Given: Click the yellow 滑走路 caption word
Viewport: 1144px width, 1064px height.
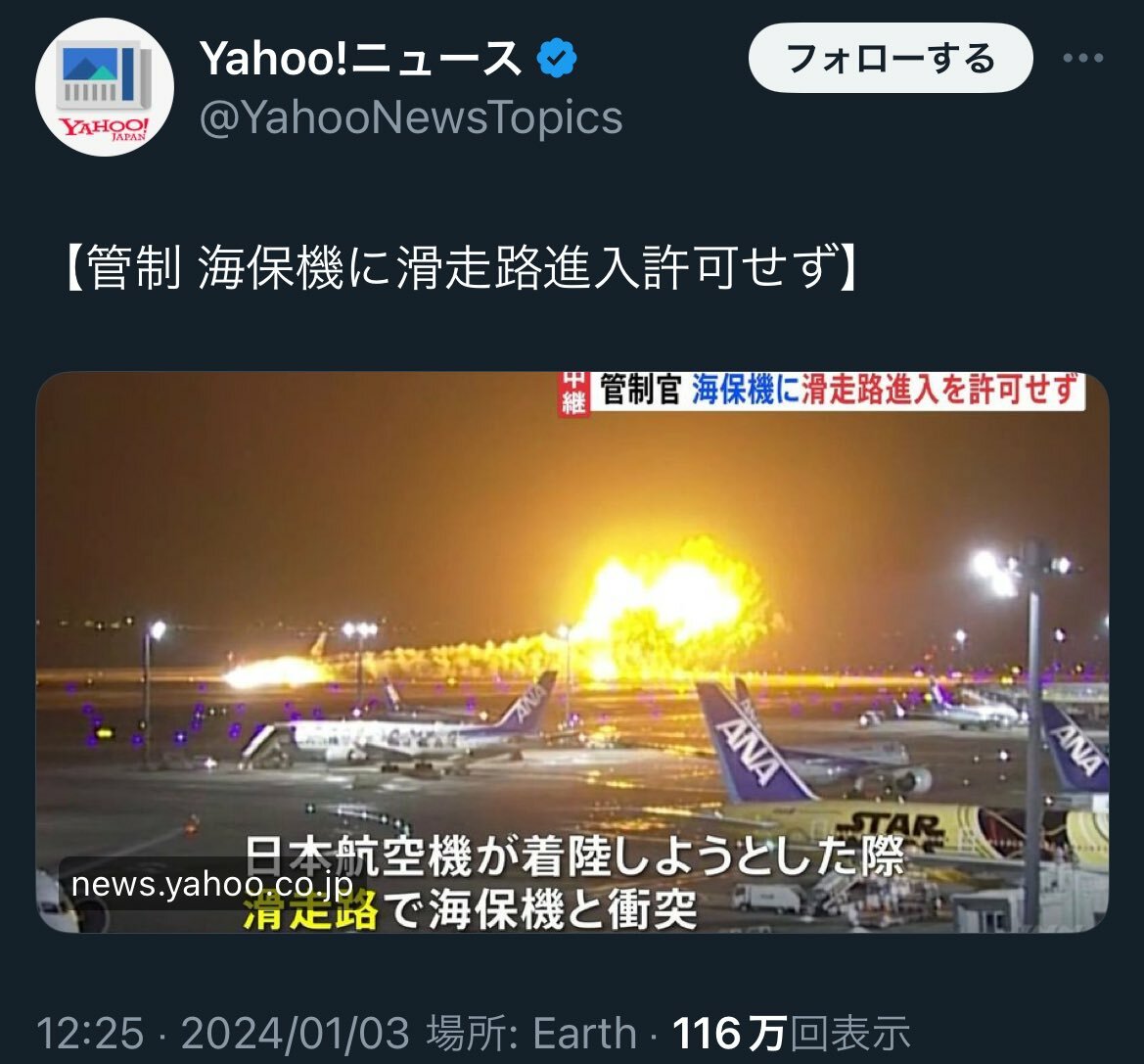Looking at the screenshot, I should click(x=311, y=910).
